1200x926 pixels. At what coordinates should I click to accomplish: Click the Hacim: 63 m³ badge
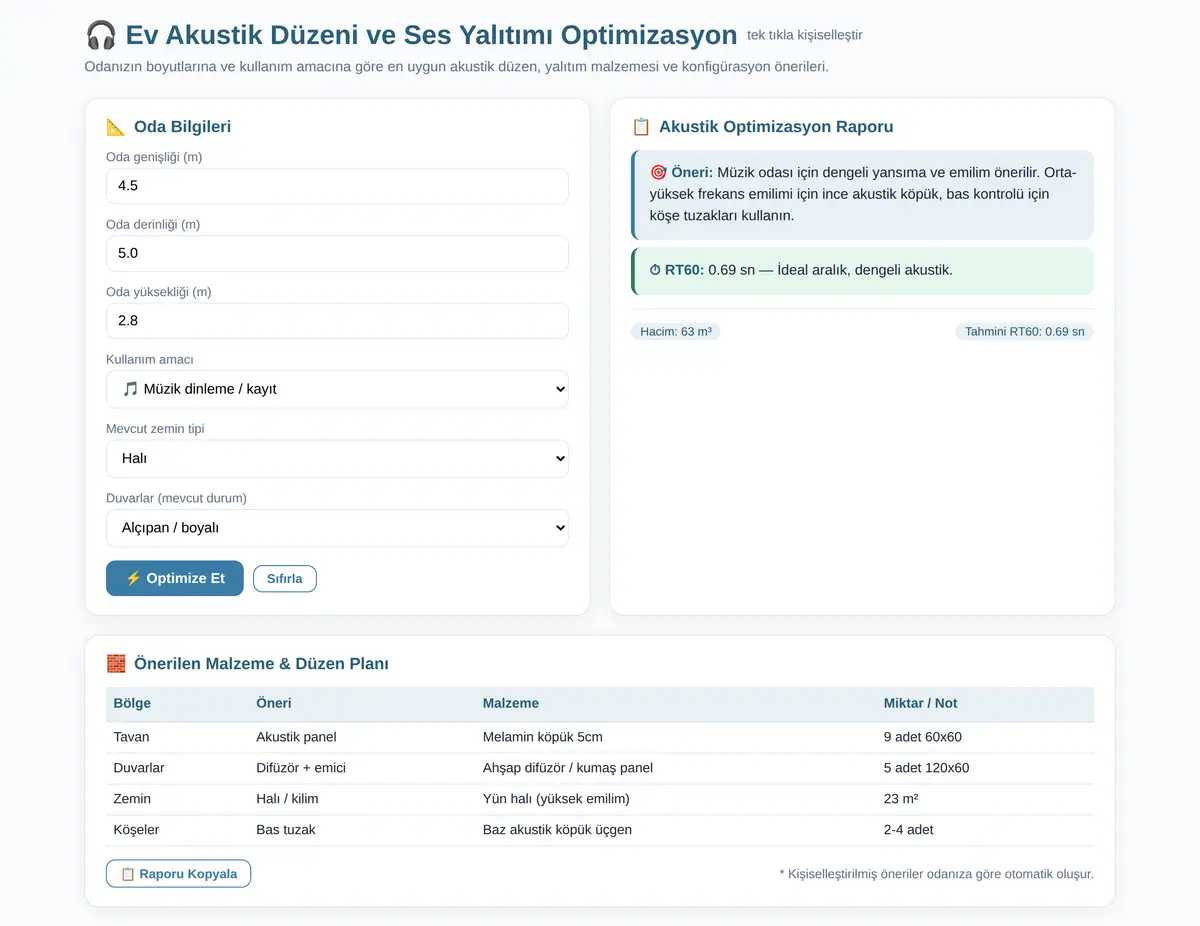pyautogui.click(x=676, y=332)
